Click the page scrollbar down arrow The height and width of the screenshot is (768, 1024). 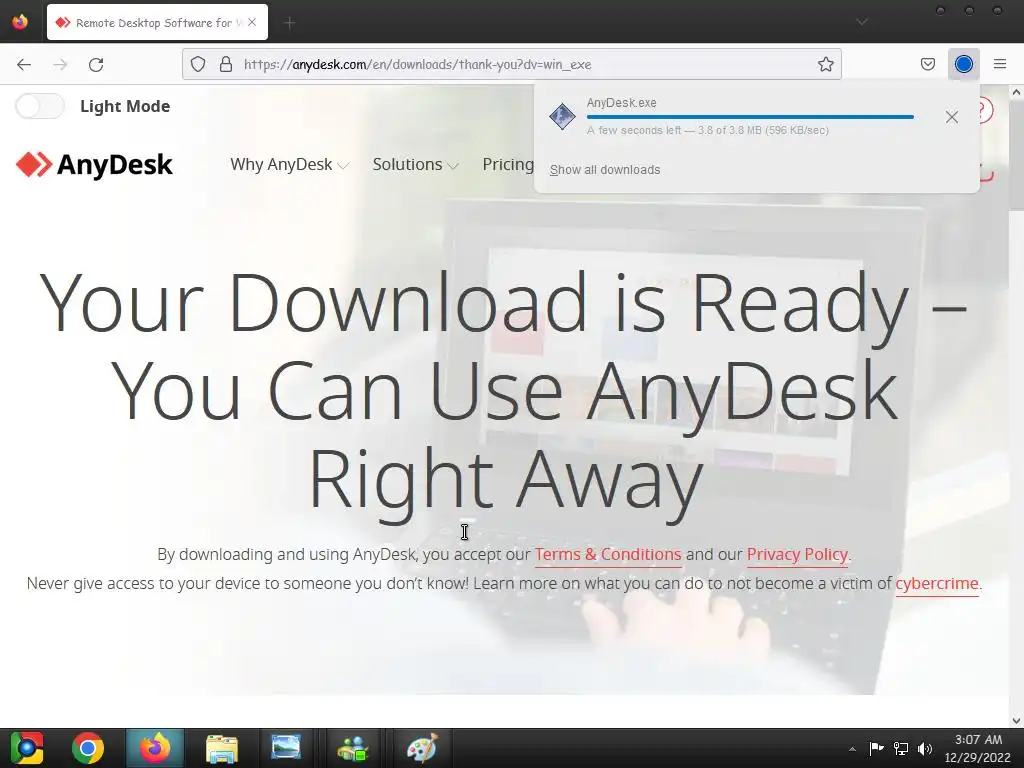click(x=1016, y=721)
